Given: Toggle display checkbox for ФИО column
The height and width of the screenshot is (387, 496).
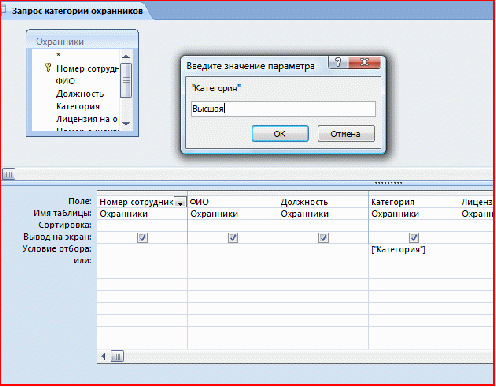Looking at the screenshot, I should point(233,238).
